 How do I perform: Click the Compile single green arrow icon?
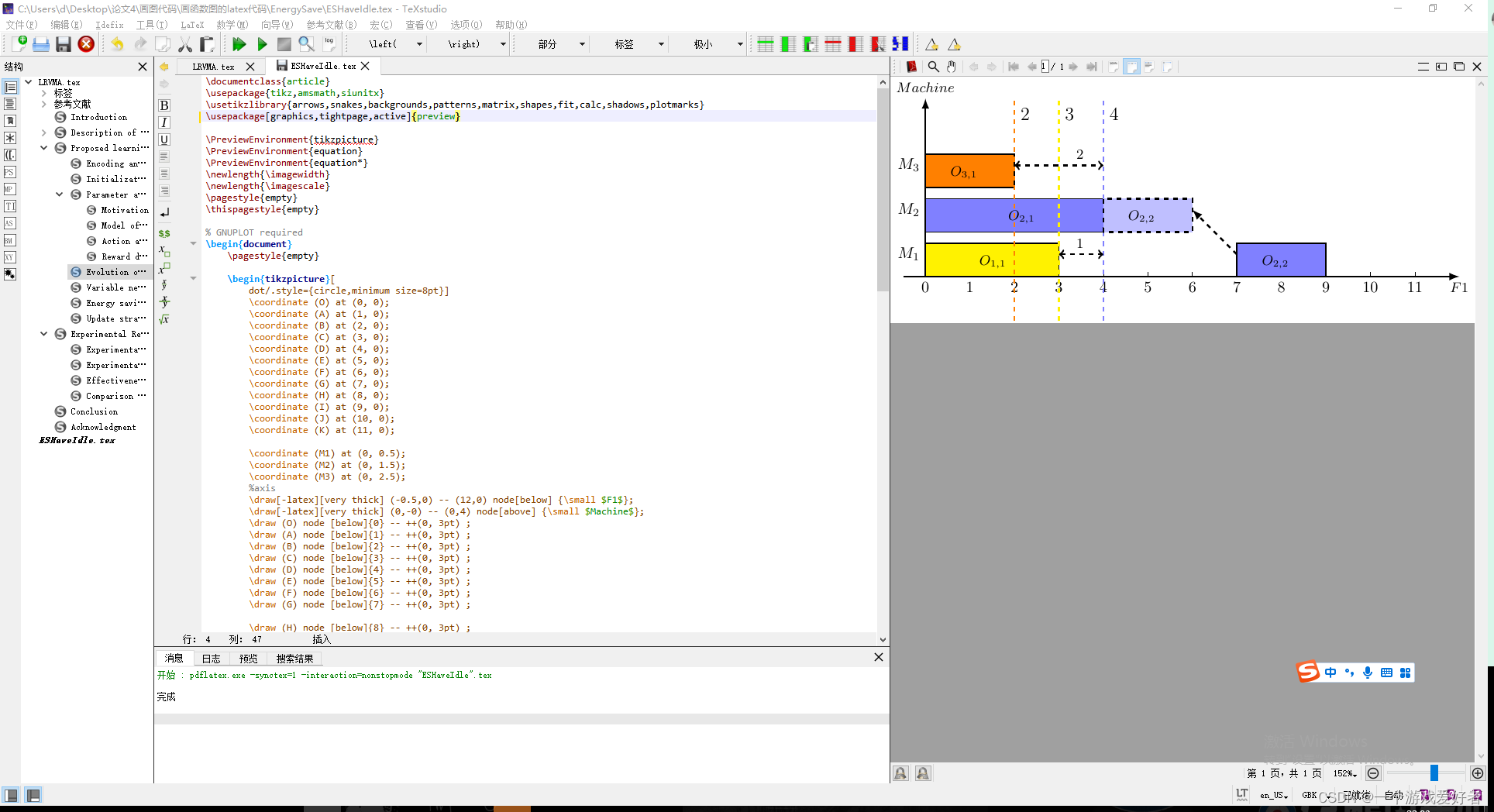tap(262, 44)
